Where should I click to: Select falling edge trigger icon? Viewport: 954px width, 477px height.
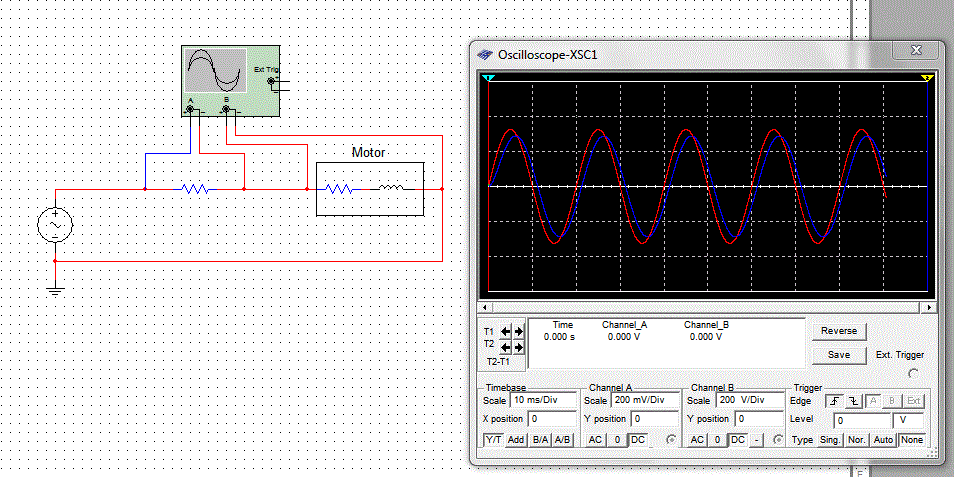[853, 401]
